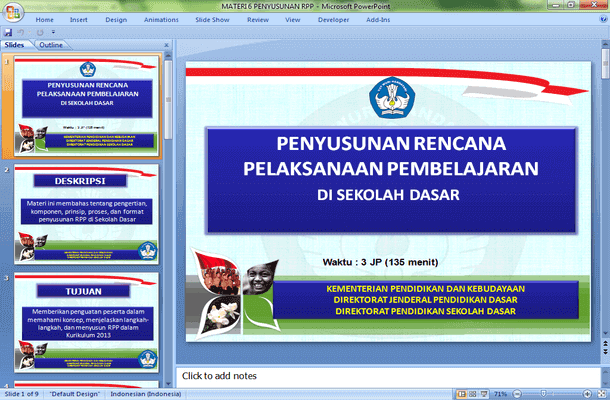Click the Save icon in Quick Access

click(8, 33)
